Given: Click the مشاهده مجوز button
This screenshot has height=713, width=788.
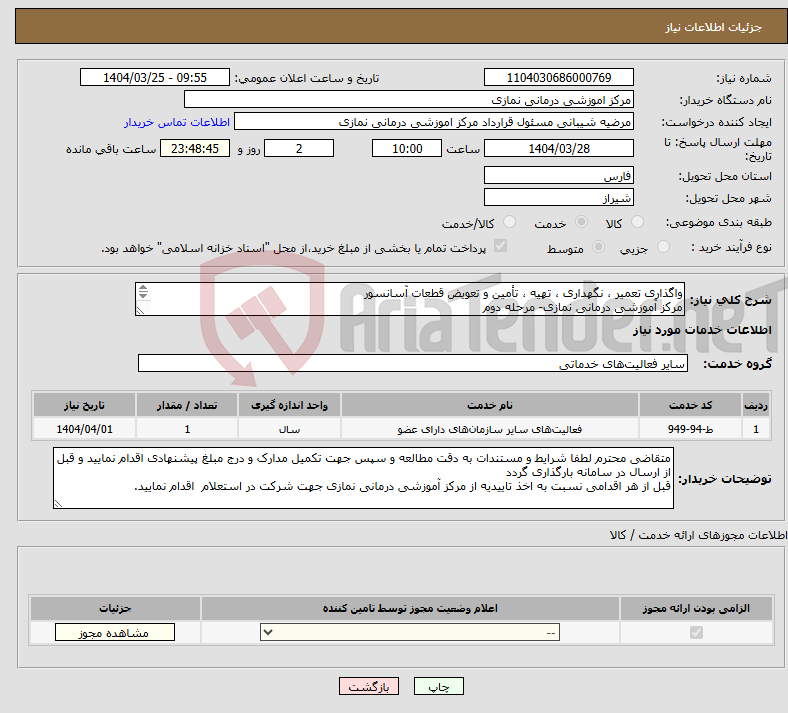Looking at the screenshot, I should (115, 633).
